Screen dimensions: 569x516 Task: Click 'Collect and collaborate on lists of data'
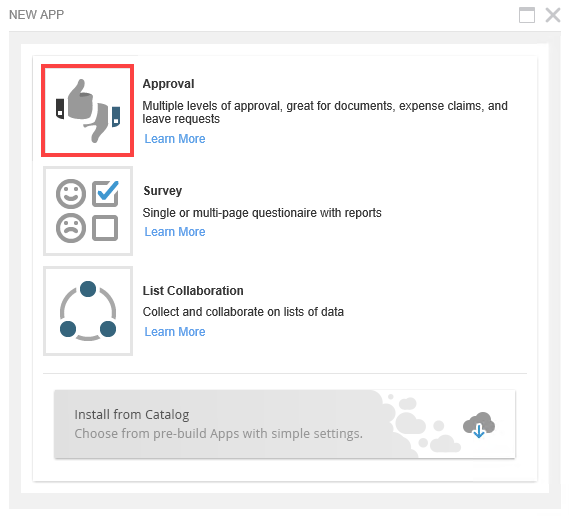point(243,312)
